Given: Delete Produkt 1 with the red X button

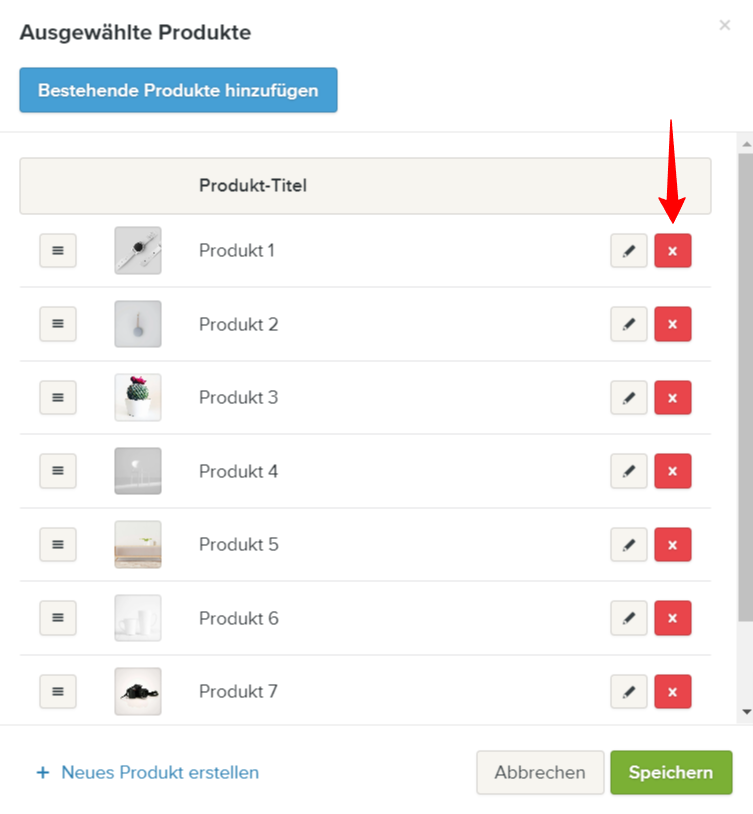Looking at the screenshot, I should [x=673, y=251].
